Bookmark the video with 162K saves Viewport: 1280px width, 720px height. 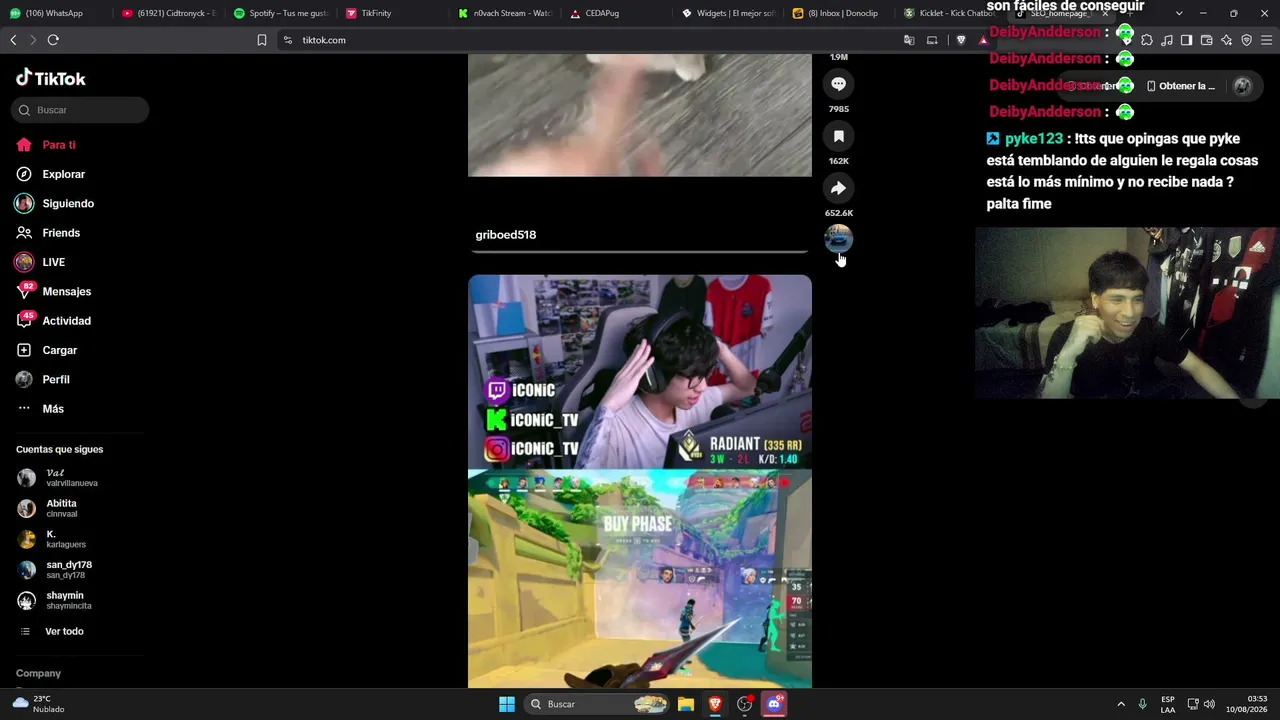(x=838, y=136)
